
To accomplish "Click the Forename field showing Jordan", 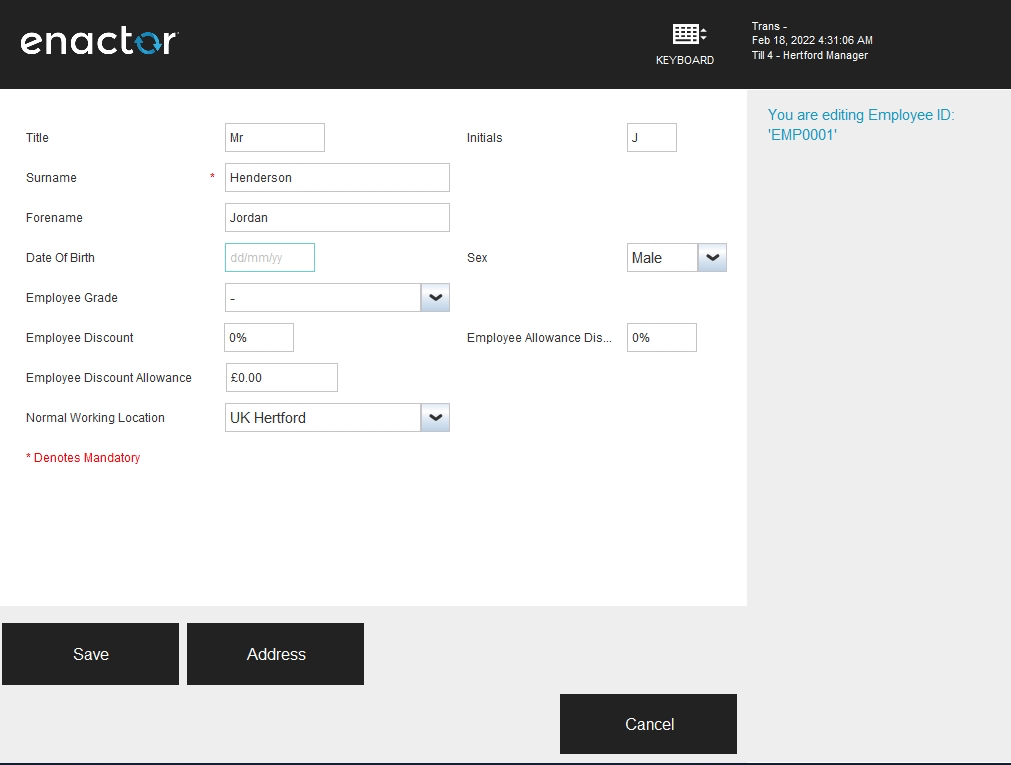I will (x=336, y=217).
